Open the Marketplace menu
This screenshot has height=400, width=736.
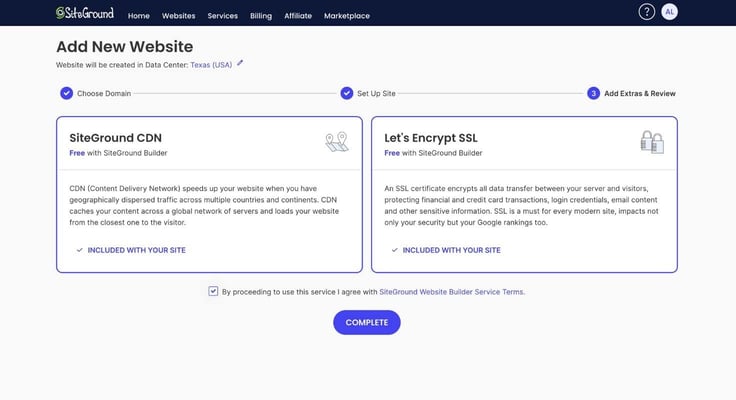click(347, 15)
